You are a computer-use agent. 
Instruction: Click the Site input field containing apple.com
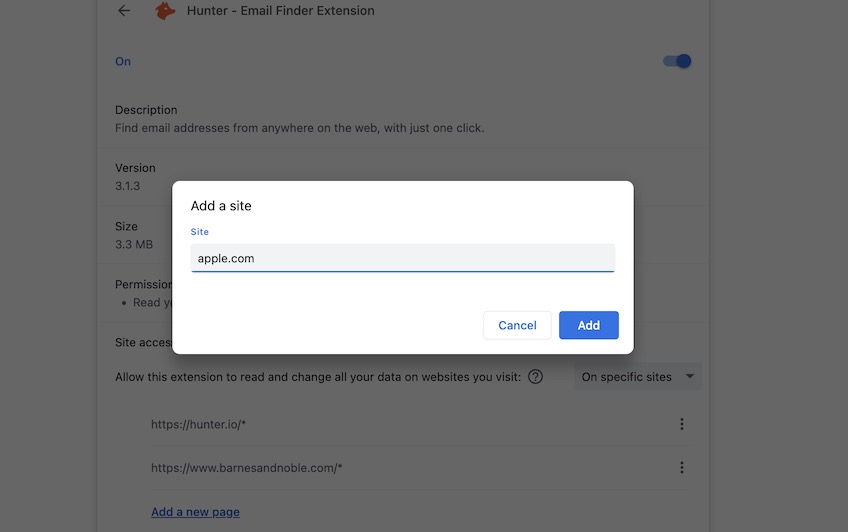[x=402, y=258]
